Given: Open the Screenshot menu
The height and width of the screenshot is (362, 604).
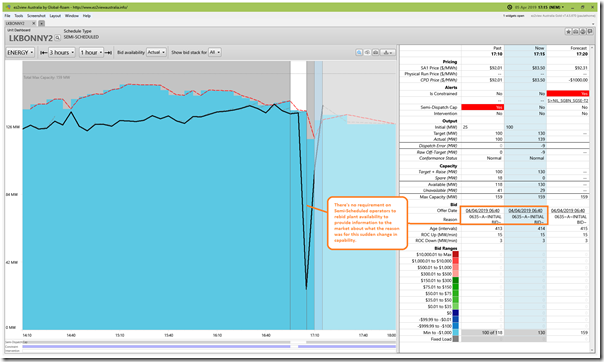Looking at the screenshot, I should [36, 16].
